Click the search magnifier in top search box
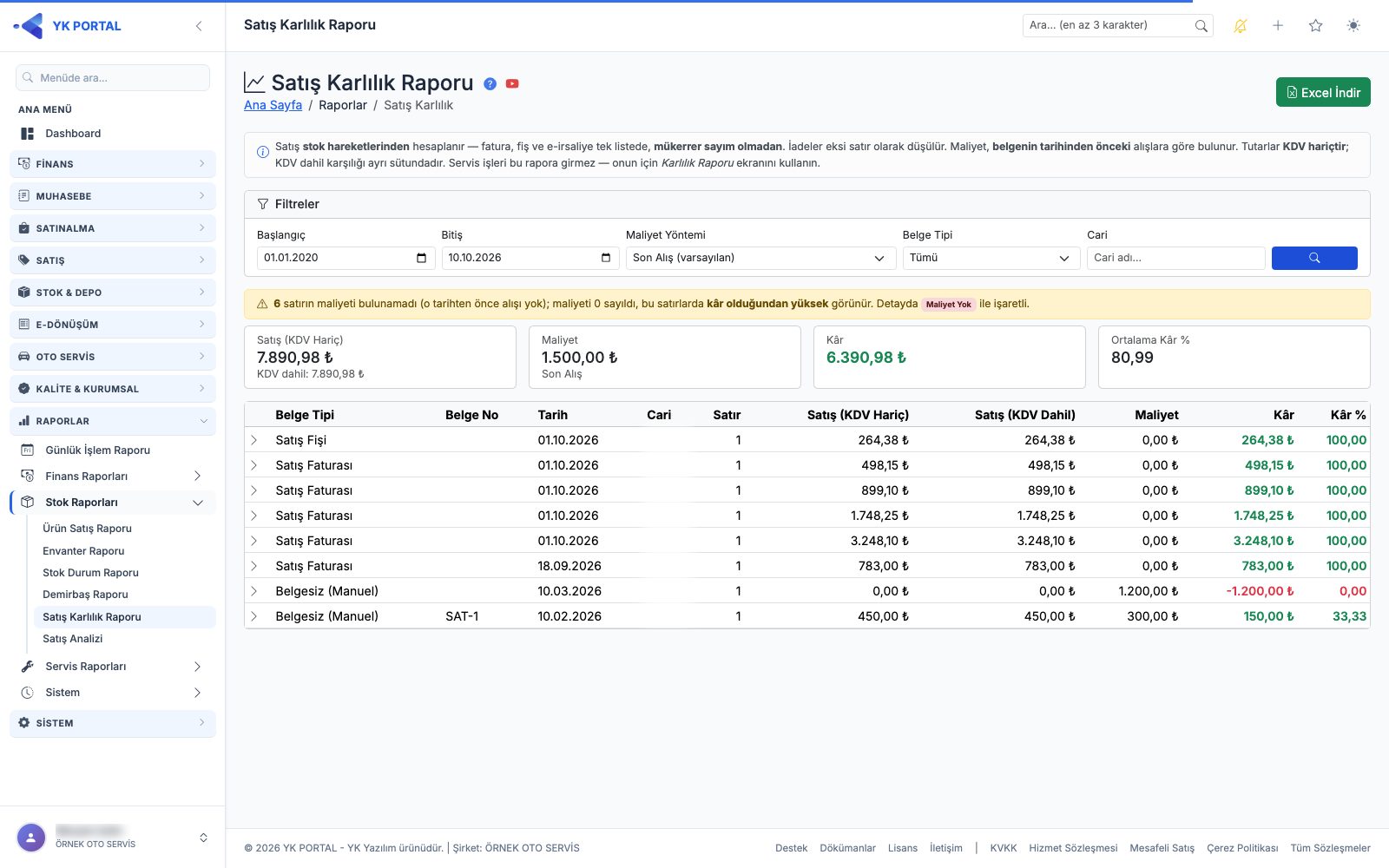 tap(1201, 26)
